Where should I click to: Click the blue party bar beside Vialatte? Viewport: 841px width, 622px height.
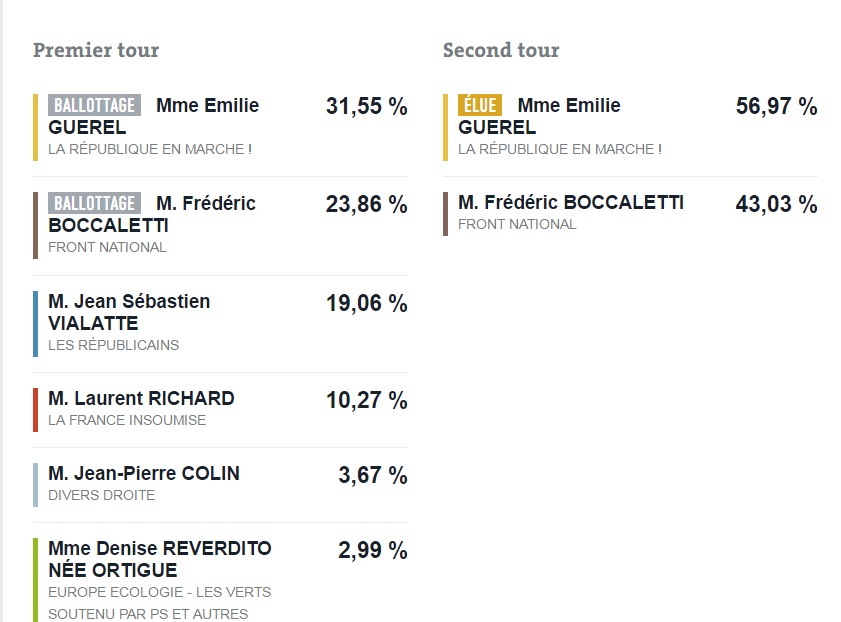(x=36, y=323)
